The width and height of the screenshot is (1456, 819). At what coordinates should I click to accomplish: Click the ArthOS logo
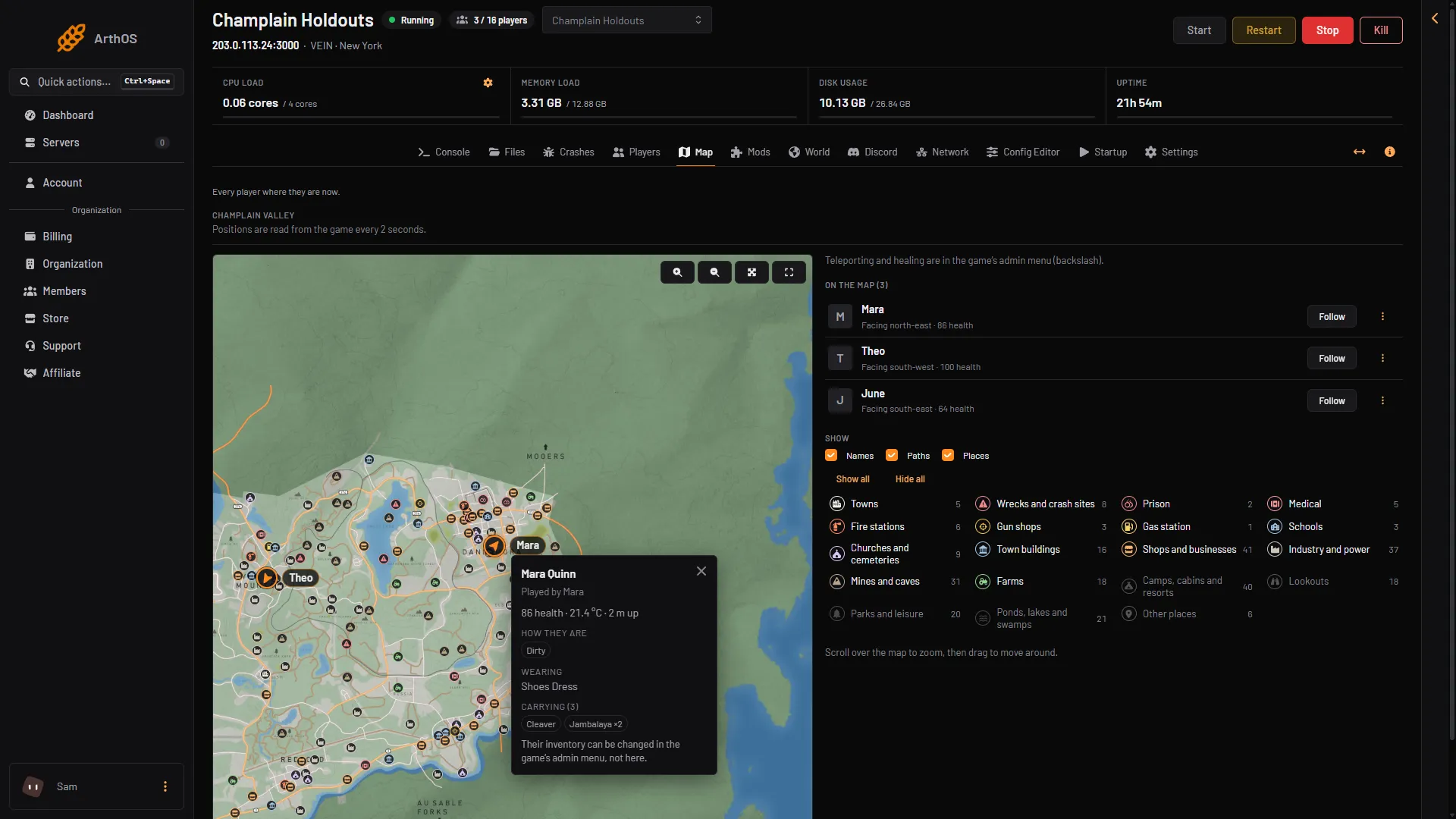pos(97,38)
